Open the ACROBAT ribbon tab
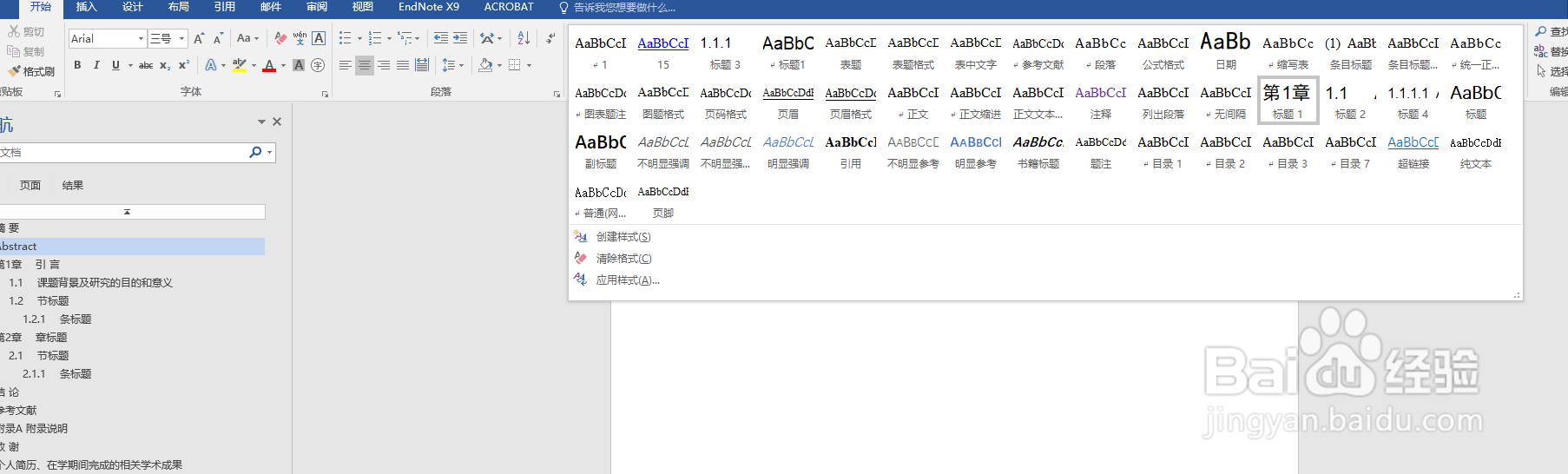Screen dimensions: 1568x474 [509, 7]
